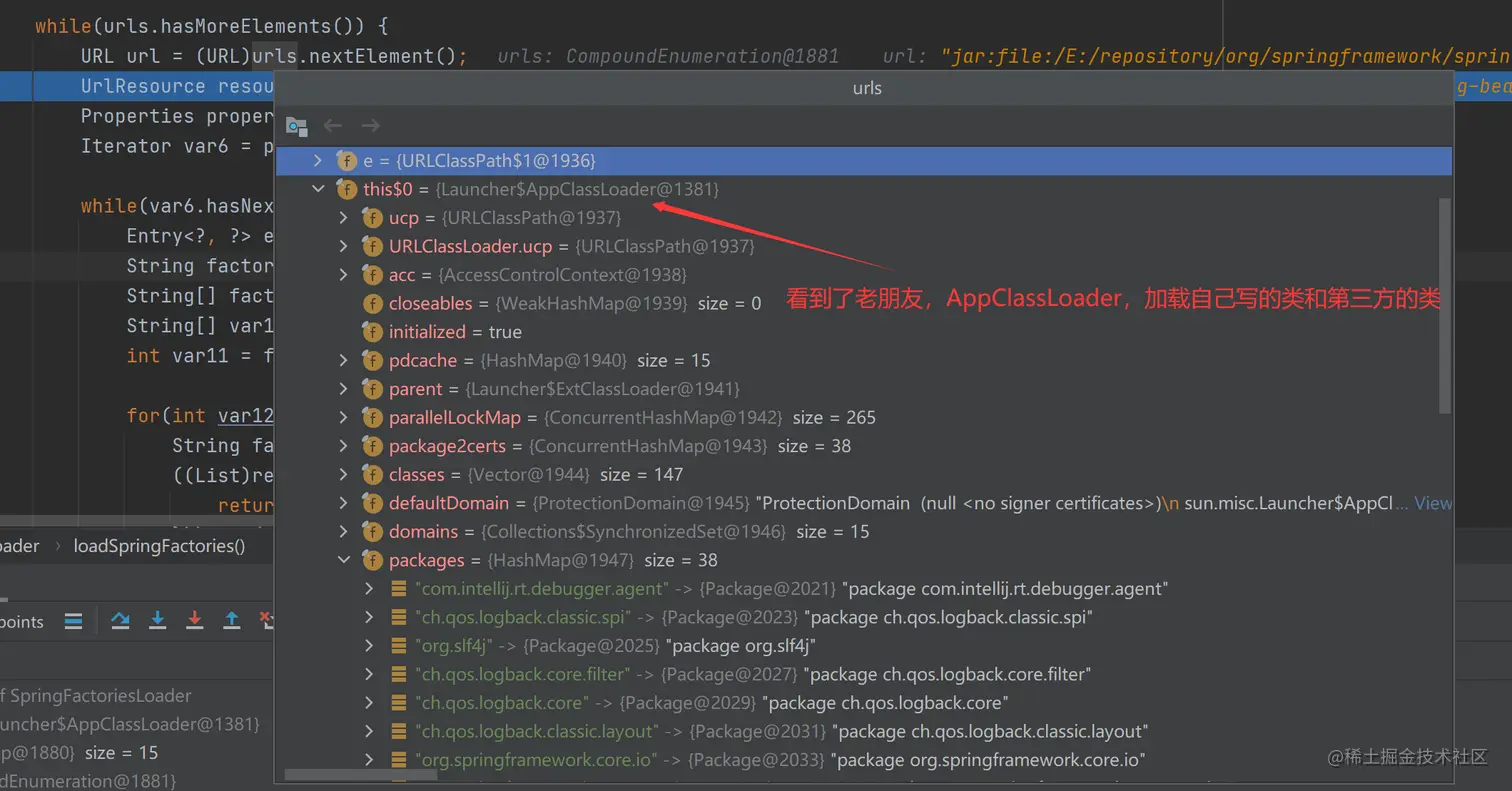
Task: Click the 'SpringFactoriesLoader' frame text in debugger
Action: (100, 695)
